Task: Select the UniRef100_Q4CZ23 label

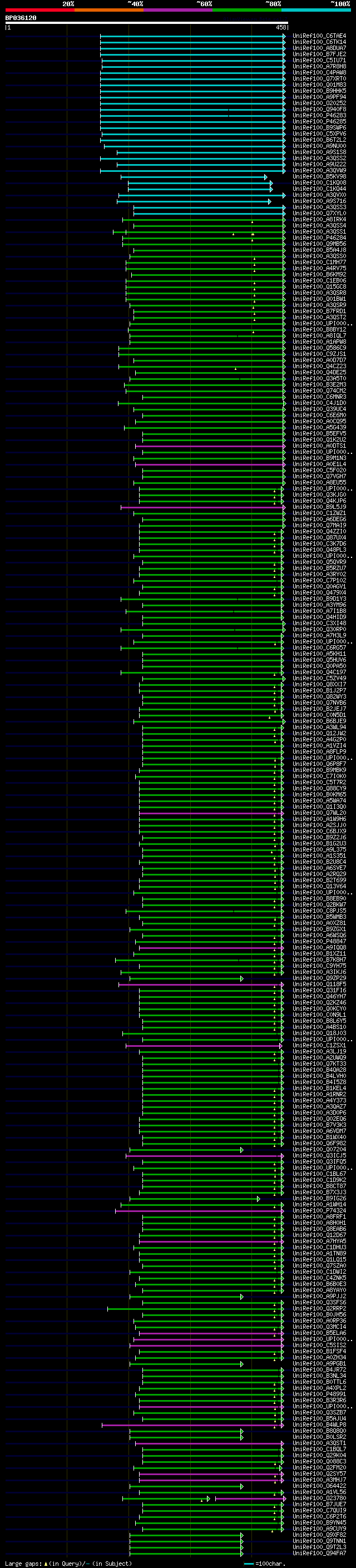Action: click(x=319, y=367)
